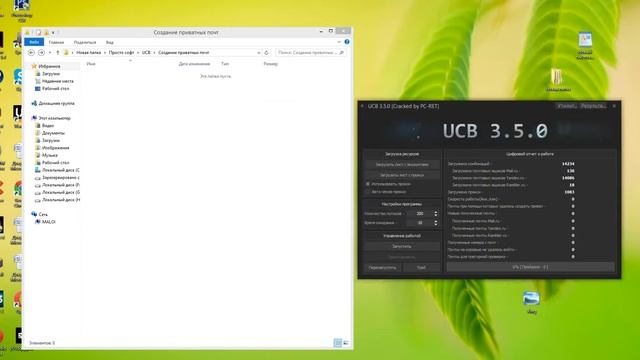The width and height of the screenshot is (640, 360).
Task: Open the Поделиться ribbon tab
Action: (85, 42)
